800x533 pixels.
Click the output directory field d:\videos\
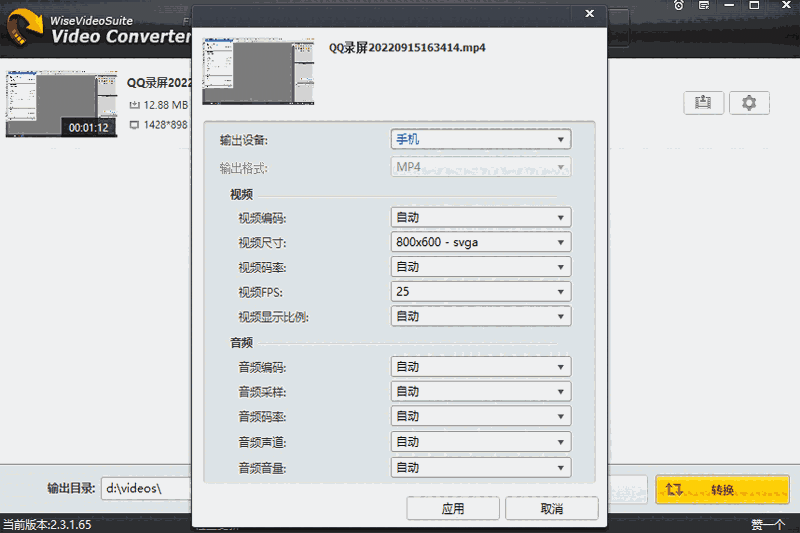tap(147, 489)
